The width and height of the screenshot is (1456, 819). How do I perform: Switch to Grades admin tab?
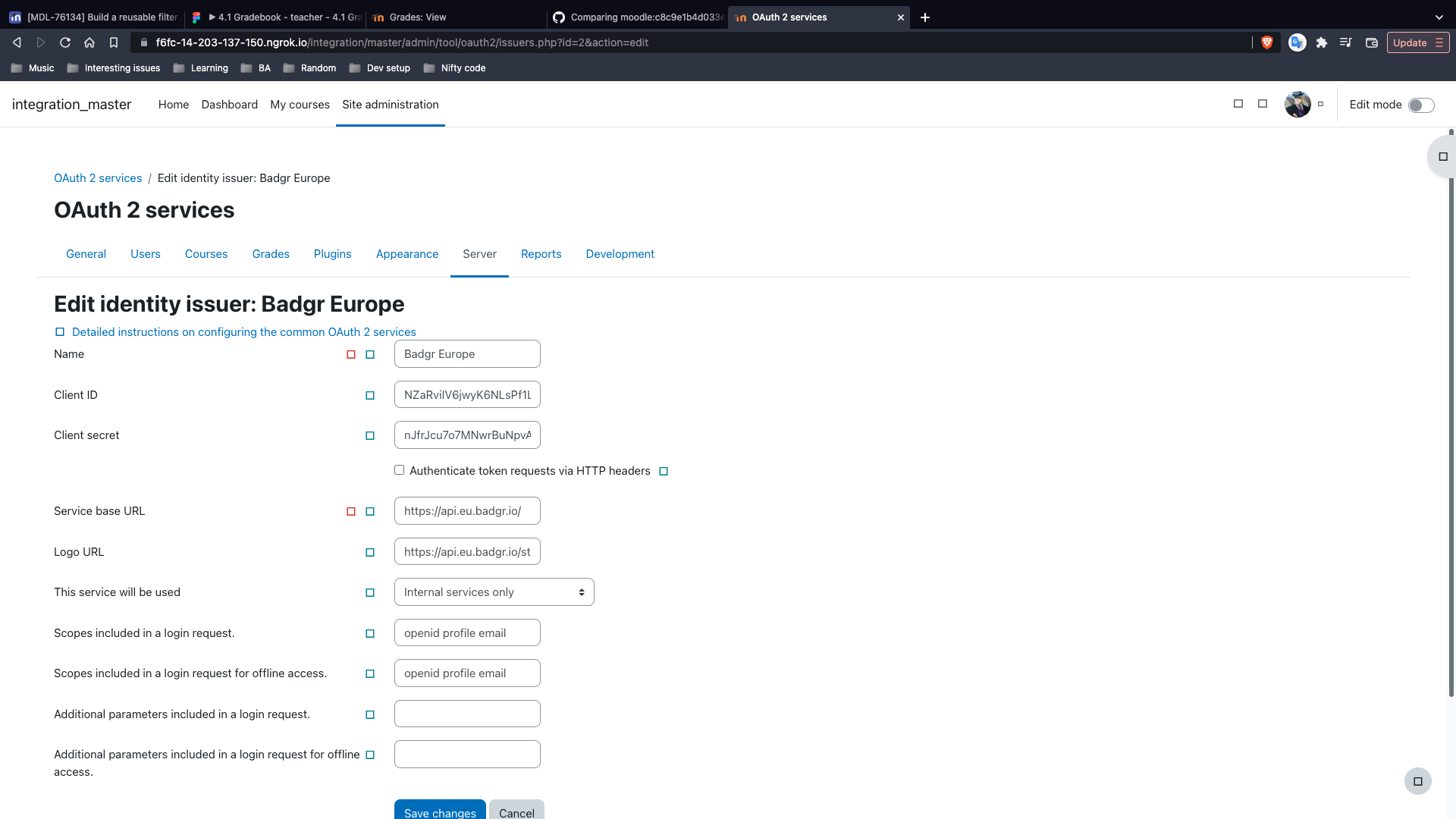[x=271, y=254]
